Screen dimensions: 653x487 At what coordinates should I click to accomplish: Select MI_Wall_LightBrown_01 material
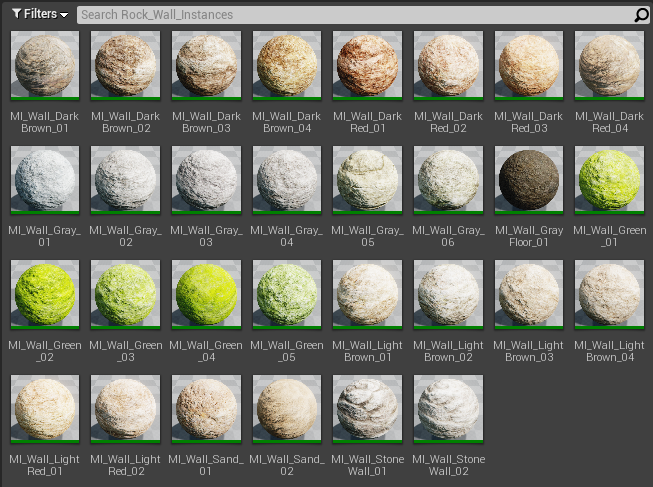pos(367,295)
